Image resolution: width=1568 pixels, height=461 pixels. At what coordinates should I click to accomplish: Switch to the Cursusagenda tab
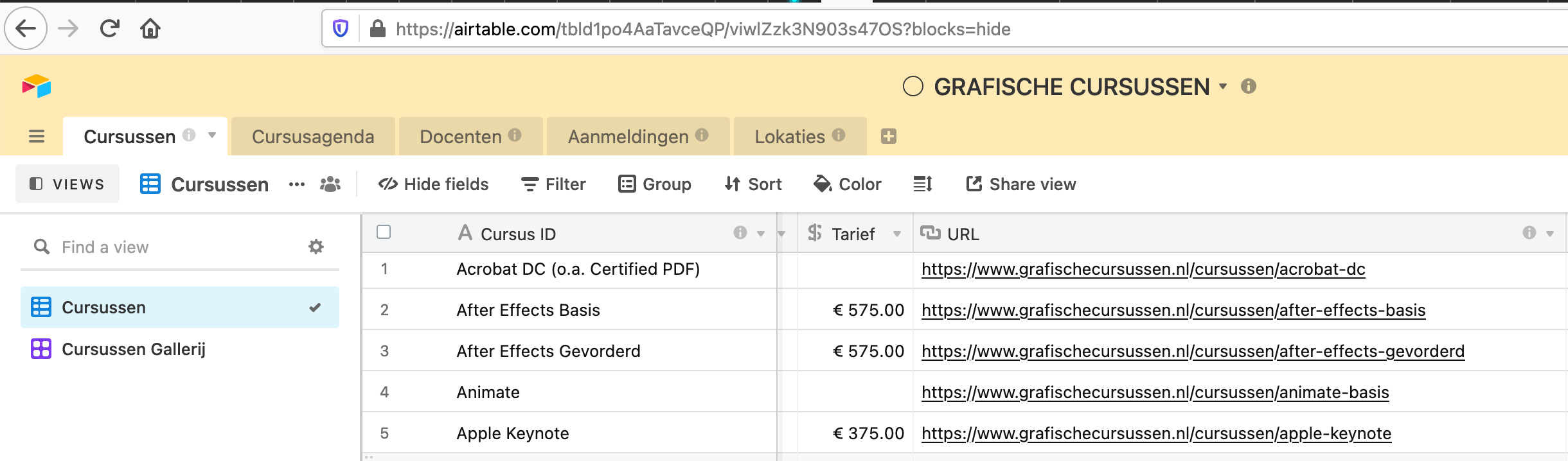pos(313,137)
